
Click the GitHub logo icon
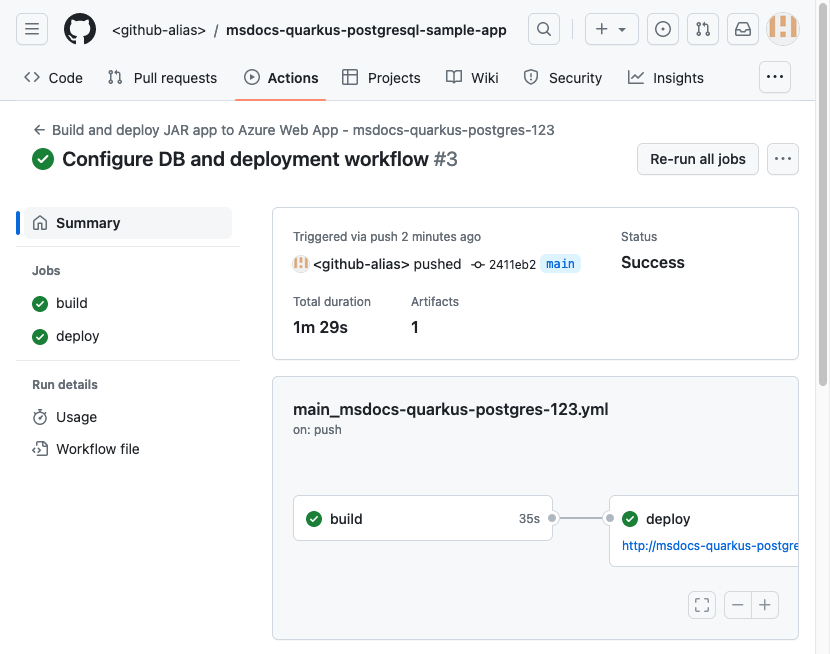(80, 30)
